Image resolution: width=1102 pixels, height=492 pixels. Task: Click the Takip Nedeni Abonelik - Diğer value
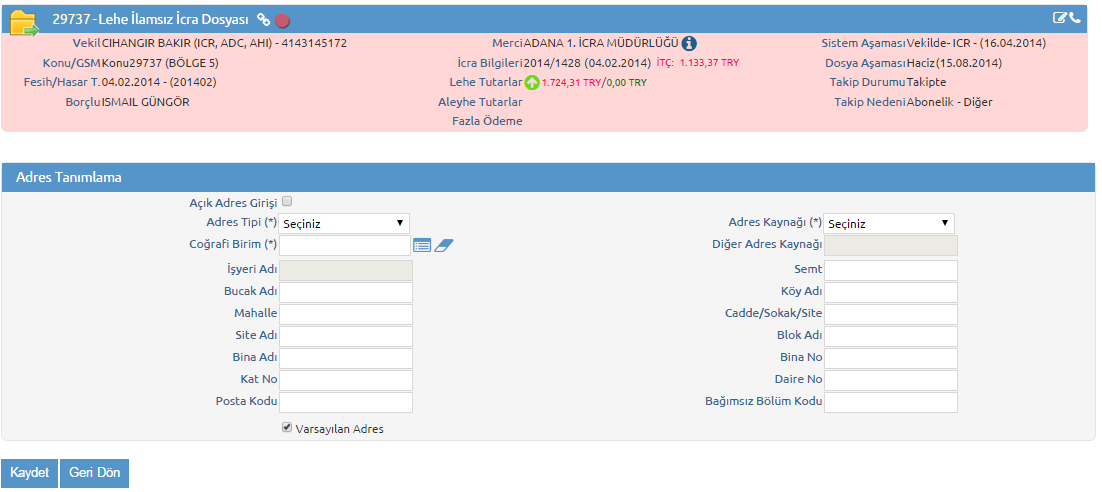tap(949, 102)
